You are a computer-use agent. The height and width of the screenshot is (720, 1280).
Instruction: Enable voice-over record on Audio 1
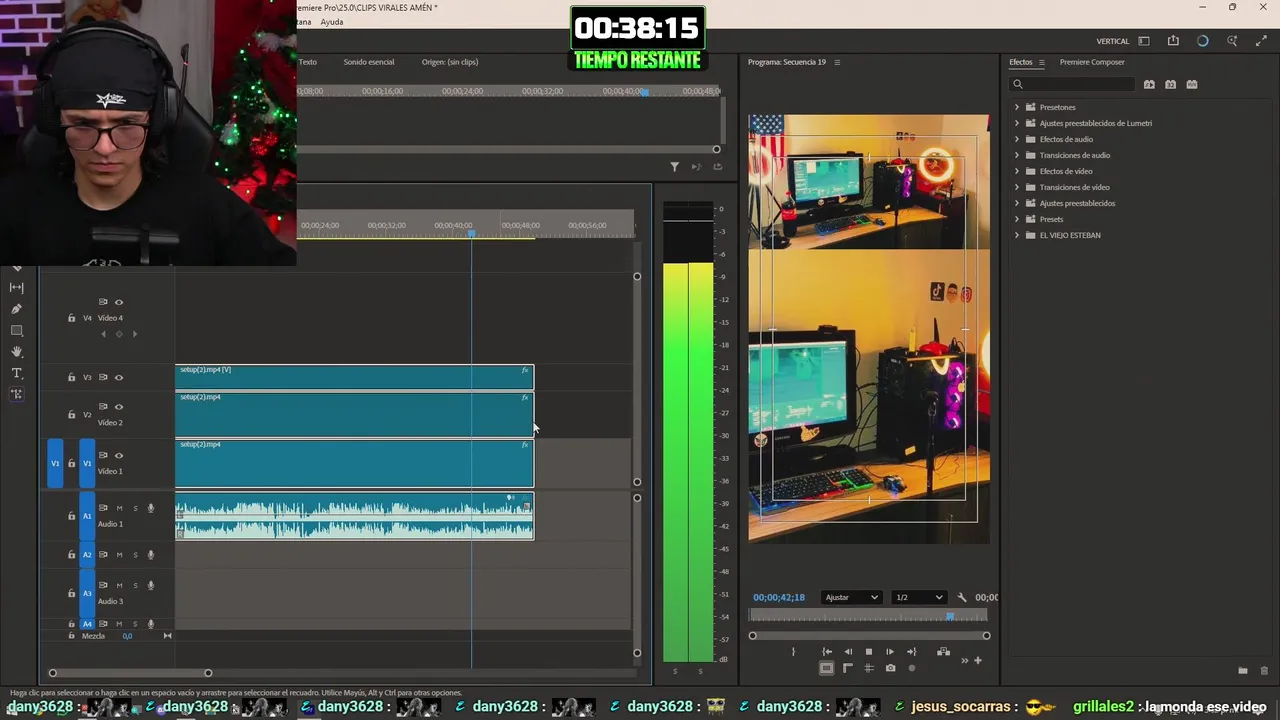[x=151, y=508]
